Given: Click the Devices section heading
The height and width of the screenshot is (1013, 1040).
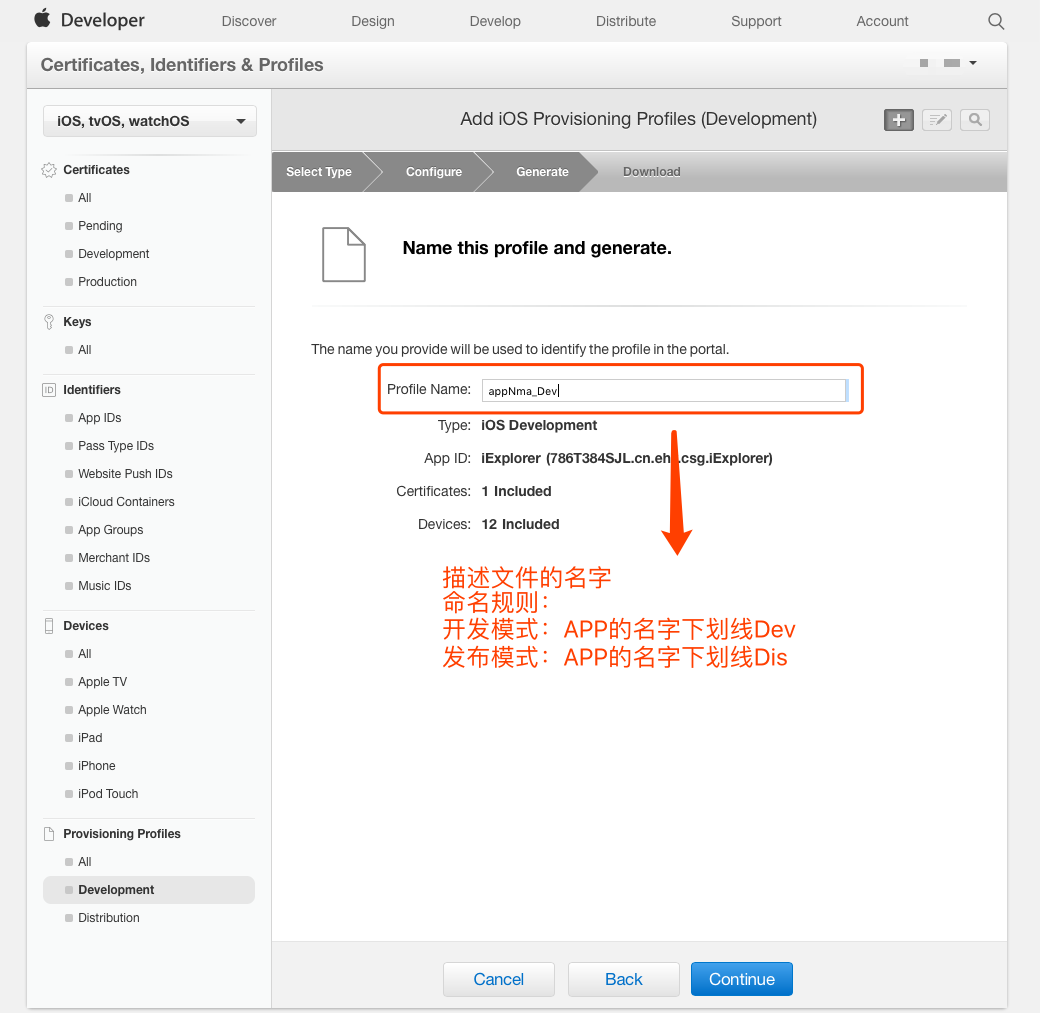Looking at the screenshot, I should point(86,626).
